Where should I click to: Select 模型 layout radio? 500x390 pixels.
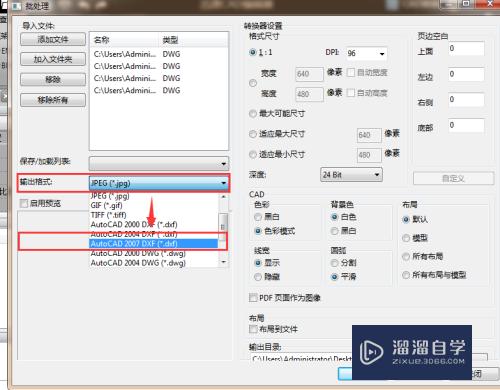coord(406,238)
